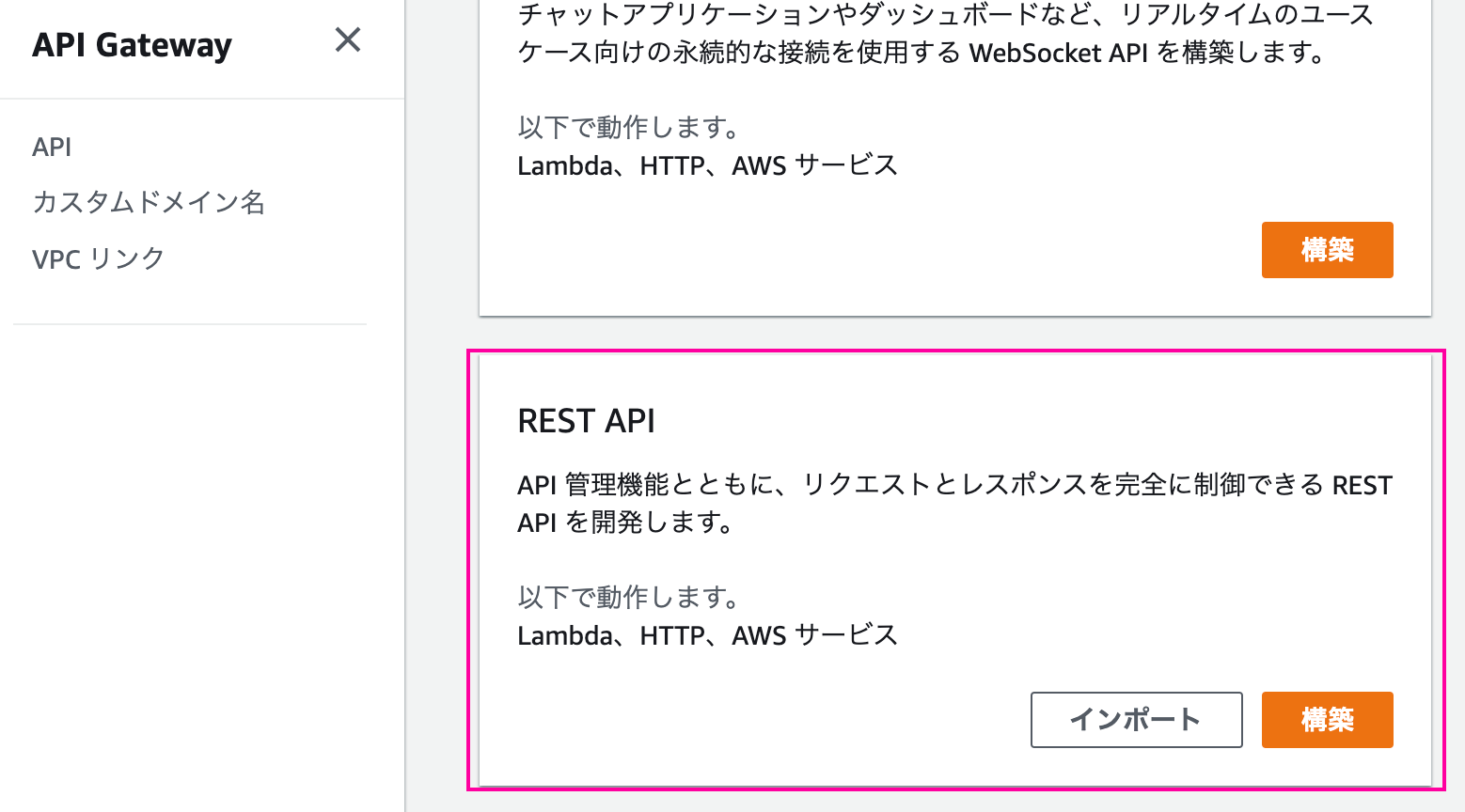Screen dimensions: 1465x812
Task: Click the WebSocket API description text
Action: (940, 33)
